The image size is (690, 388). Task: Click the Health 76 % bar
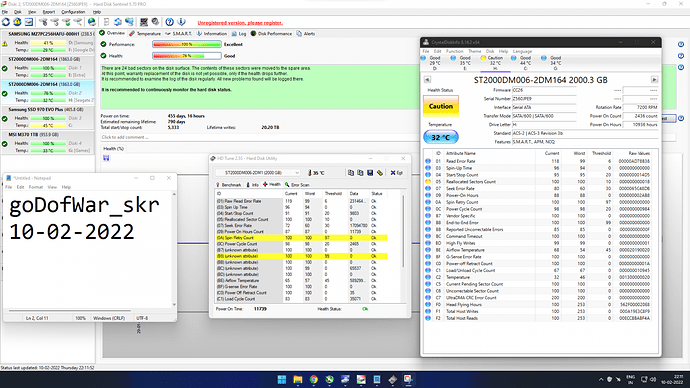click(187, 56)
